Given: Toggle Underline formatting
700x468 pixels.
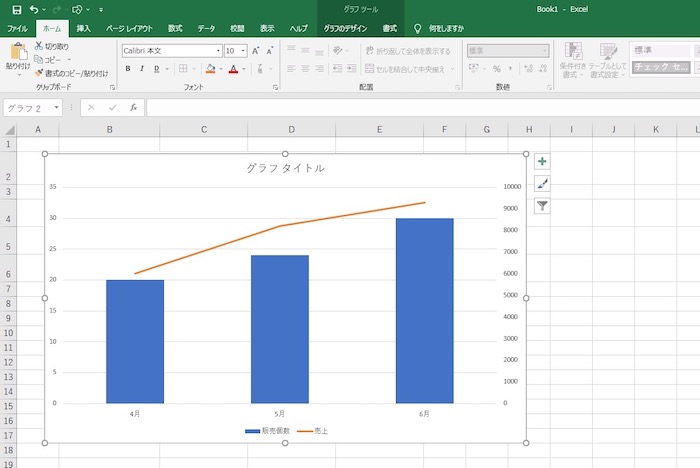Looking at the screenshot, I should 157,68.
